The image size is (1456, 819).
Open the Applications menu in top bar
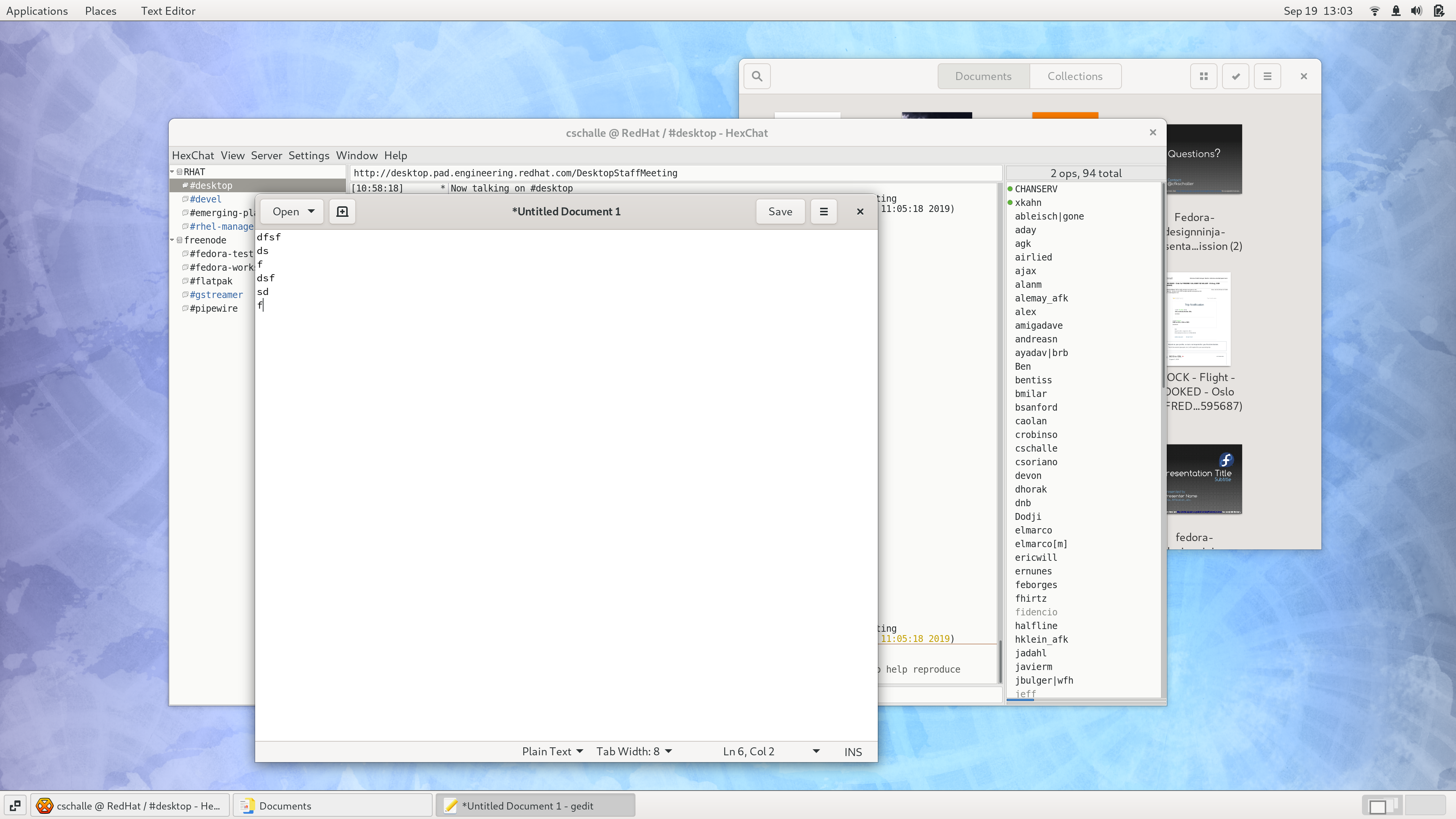(x=37, y=11)
